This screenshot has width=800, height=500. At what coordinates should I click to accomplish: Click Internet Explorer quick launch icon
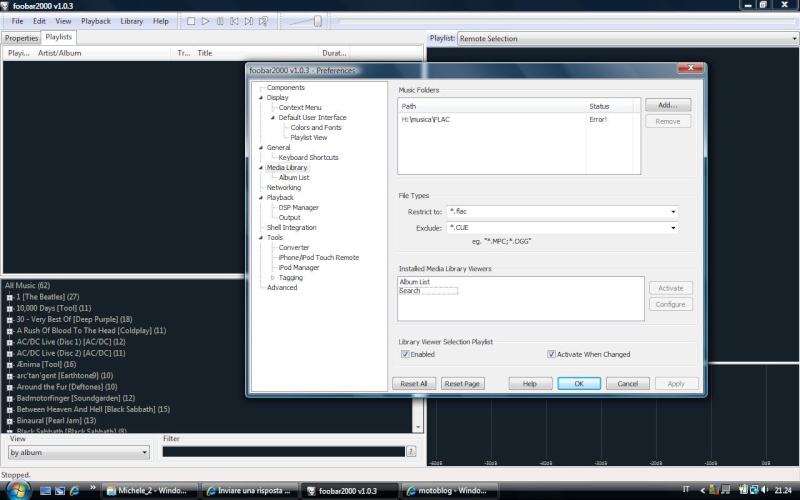(x=74, y=491)
